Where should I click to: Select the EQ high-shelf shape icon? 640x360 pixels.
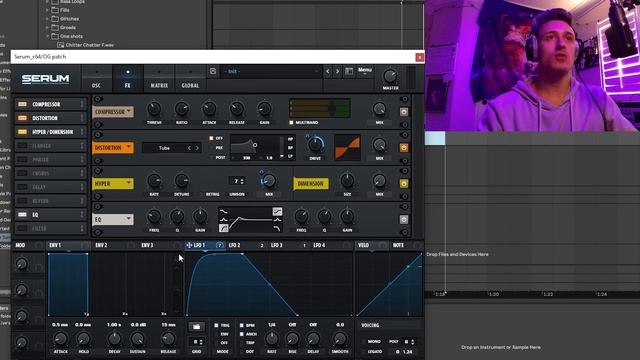click(x=277, y=211)
